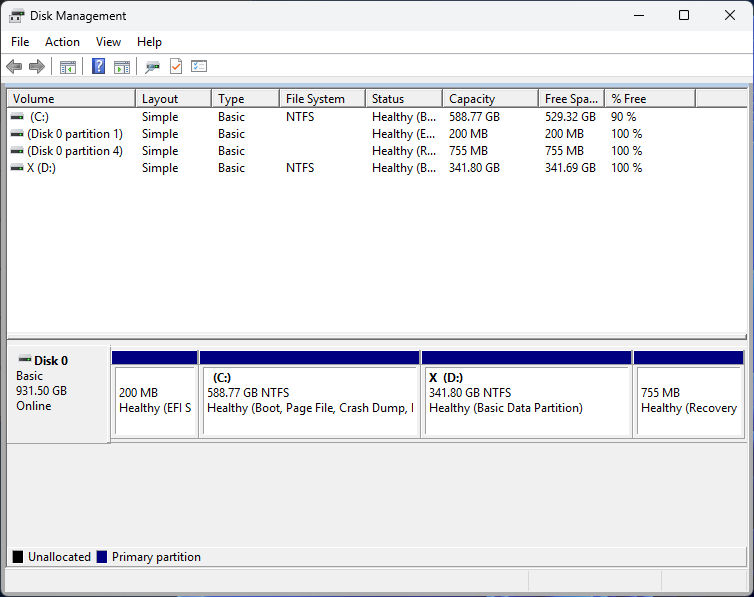The height and width of the screenshot is (597, 754).
Task: Select the (Disk 0 partition 4) volume row
Action: tap(377, 150)
